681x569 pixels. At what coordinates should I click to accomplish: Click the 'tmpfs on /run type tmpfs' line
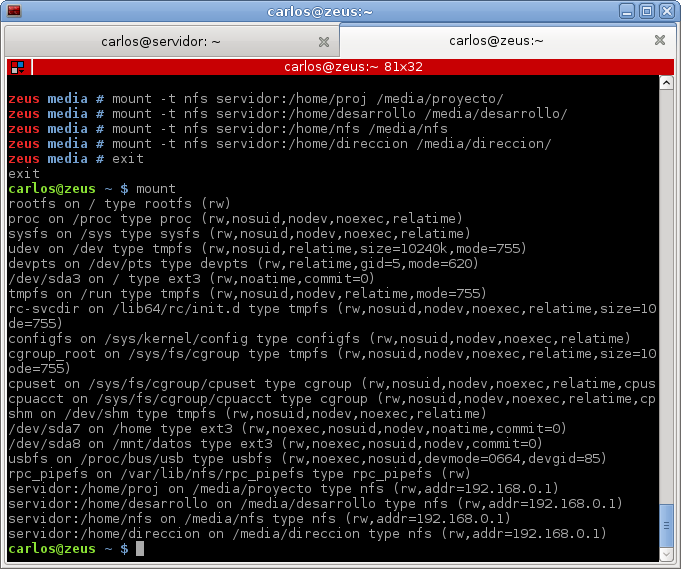(x=247, y=294)
